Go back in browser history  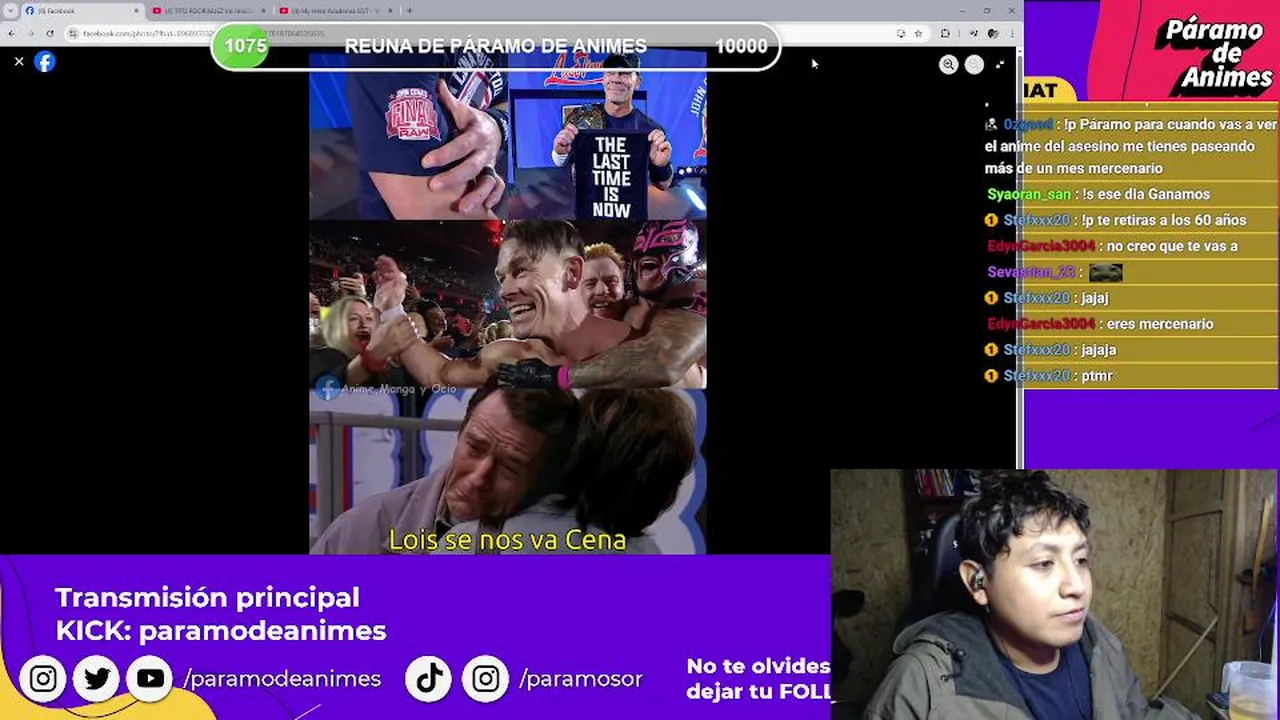11,33
